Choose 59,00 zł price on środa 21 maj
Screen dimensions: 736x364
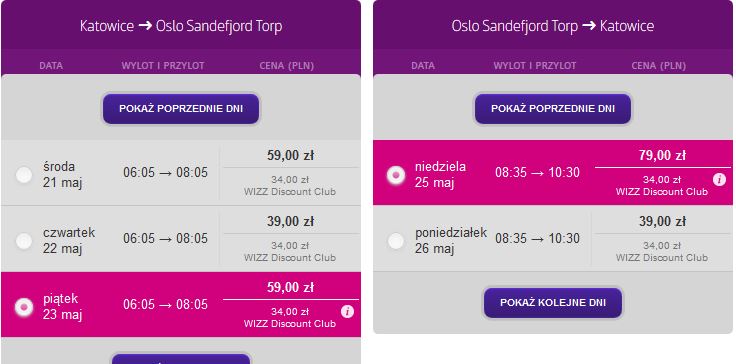click(290, 155)
